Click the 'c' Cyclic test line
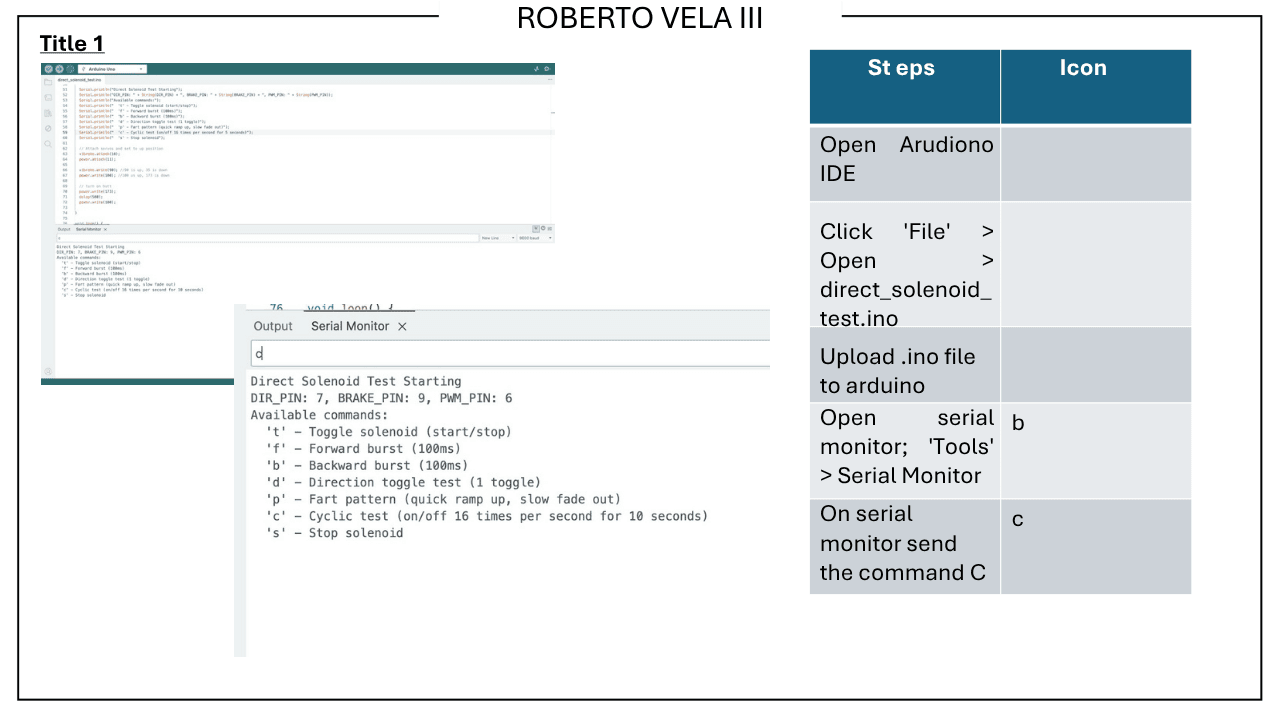 click(x=487, y=516)
